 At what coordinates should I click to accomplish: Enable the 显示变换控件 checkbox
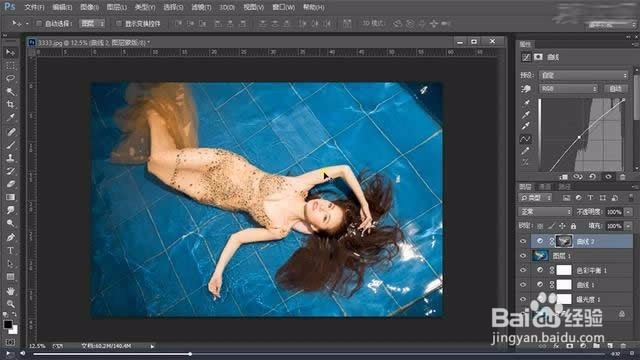(119, 24)
